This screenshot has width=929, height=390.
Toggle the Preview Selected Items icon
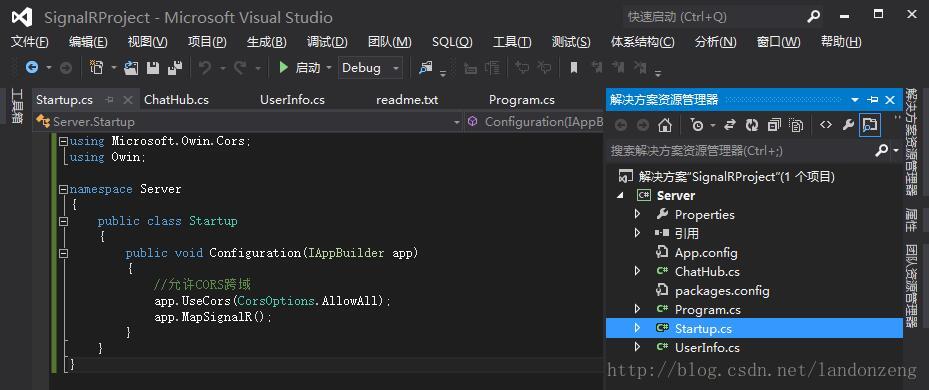tap(869, 124)
